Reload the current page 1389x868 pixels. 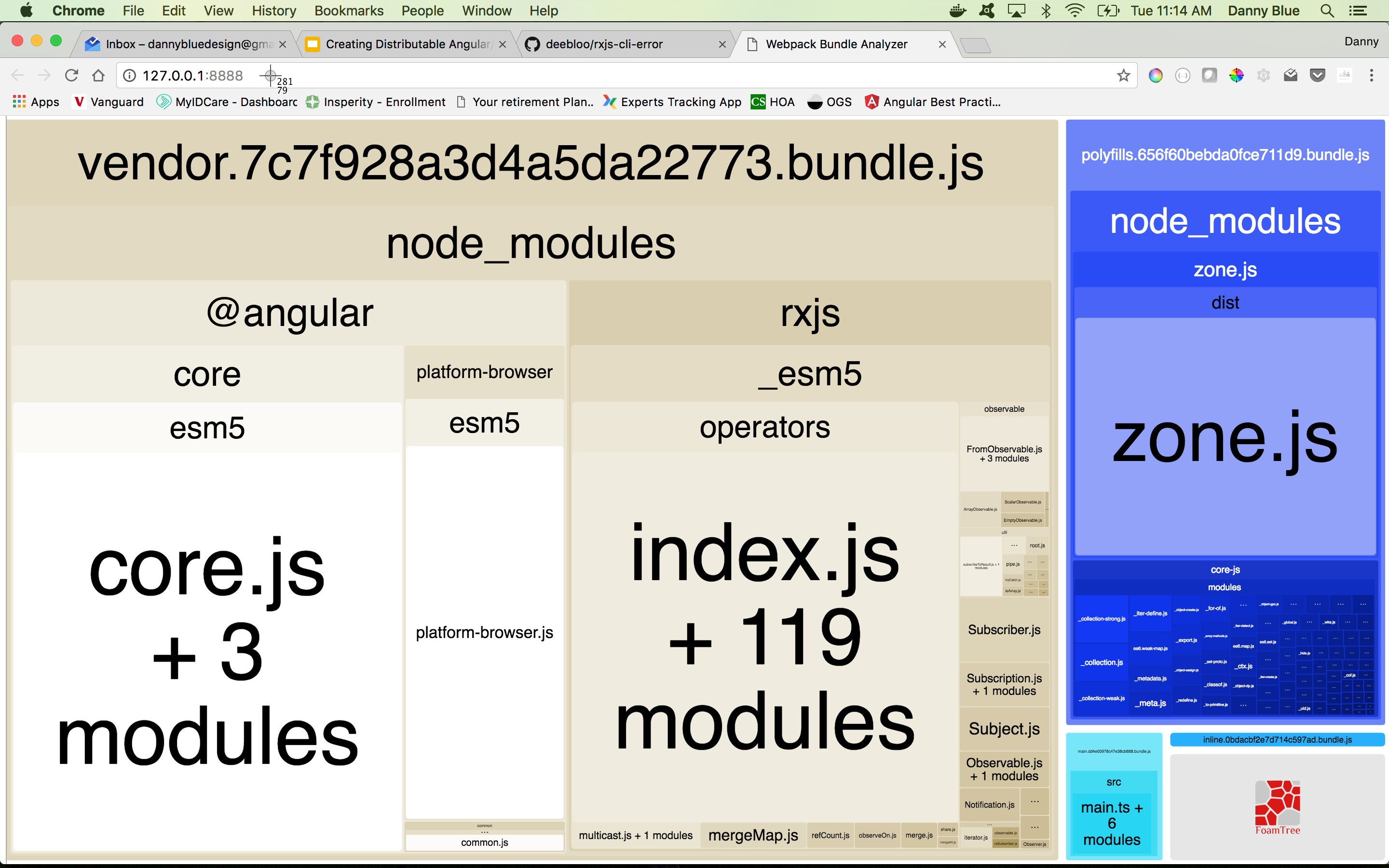70,75
